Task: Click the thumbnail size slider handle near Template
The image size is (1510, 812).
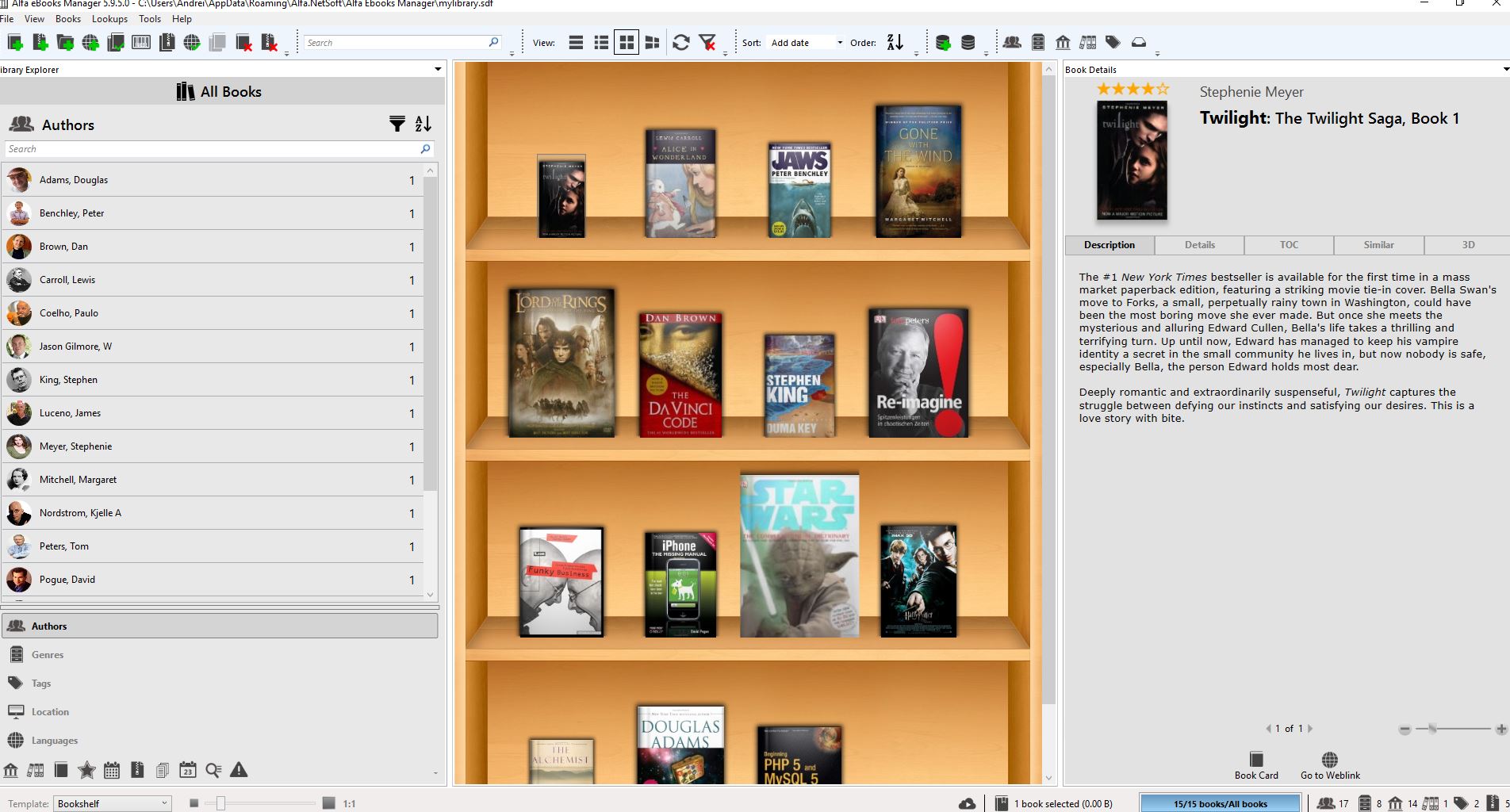Action: (x=220, y=803)
